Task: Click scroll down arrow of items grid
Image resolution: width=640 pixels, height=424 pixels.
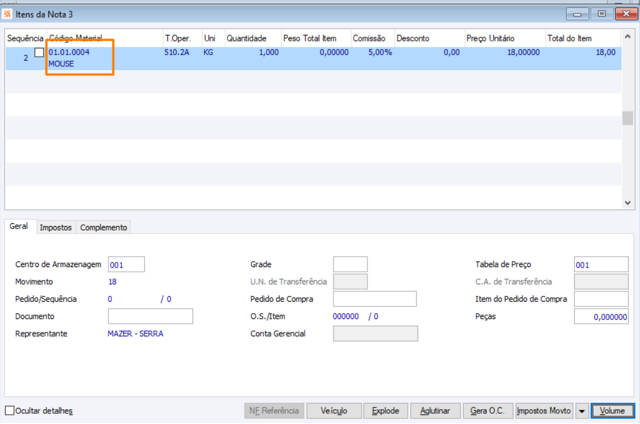Action: [628, 203]
